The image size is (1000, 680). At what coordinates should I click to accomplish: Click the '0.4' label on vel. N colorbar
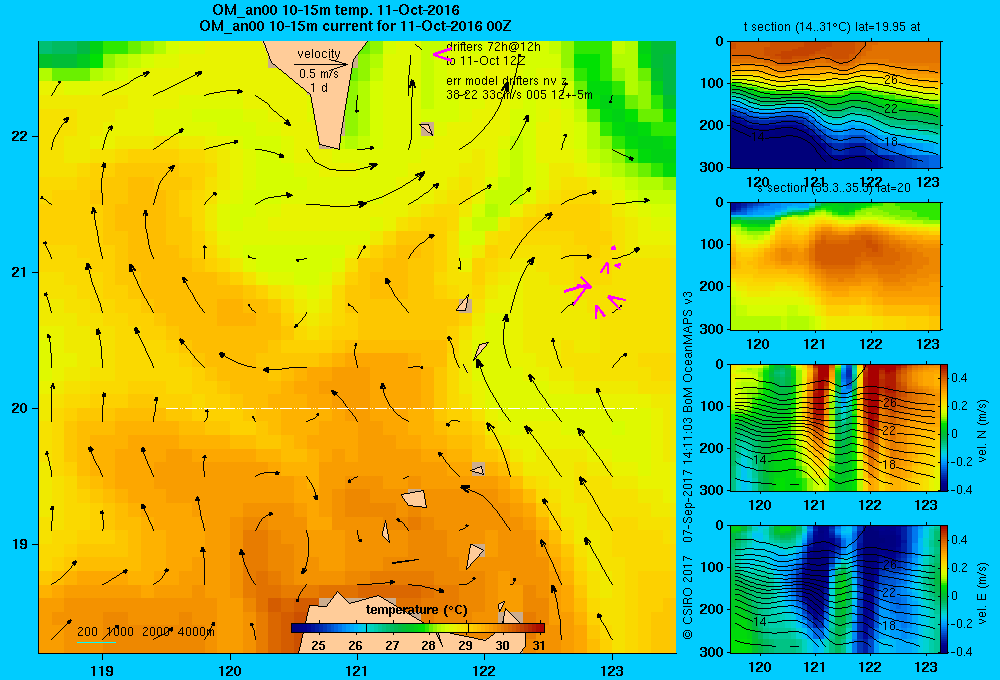point(959,378)
